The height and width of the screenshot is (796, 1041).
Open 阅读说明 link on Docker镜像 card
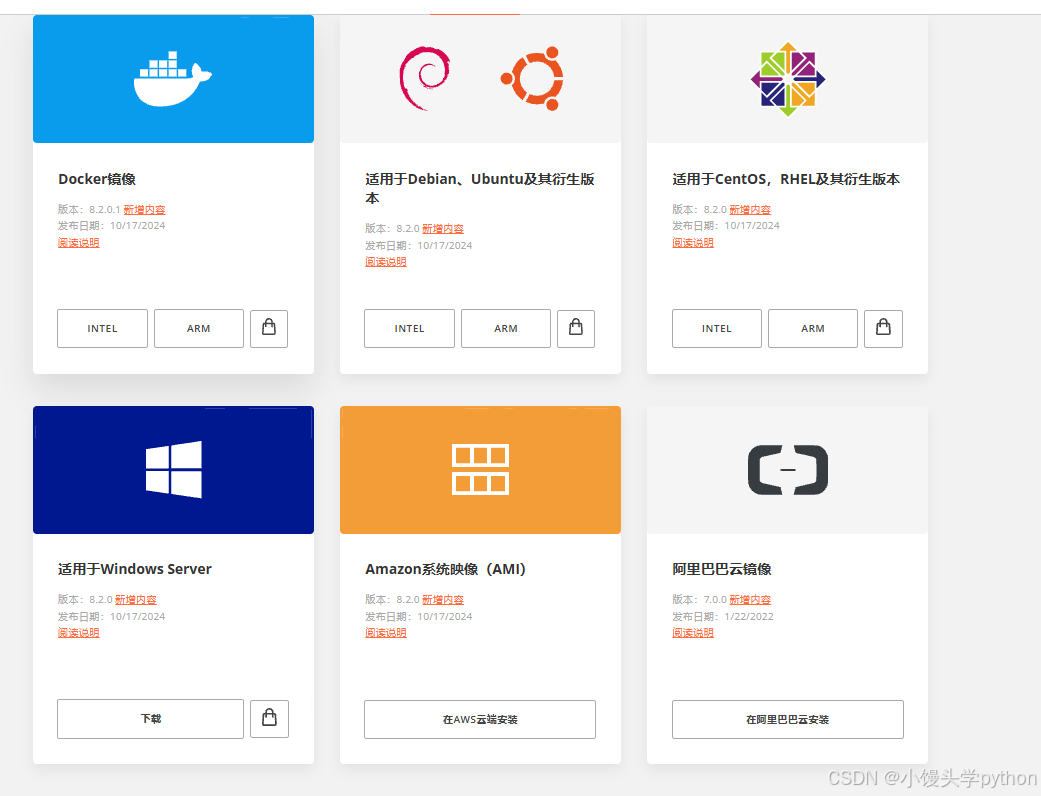tap(78, 242)
